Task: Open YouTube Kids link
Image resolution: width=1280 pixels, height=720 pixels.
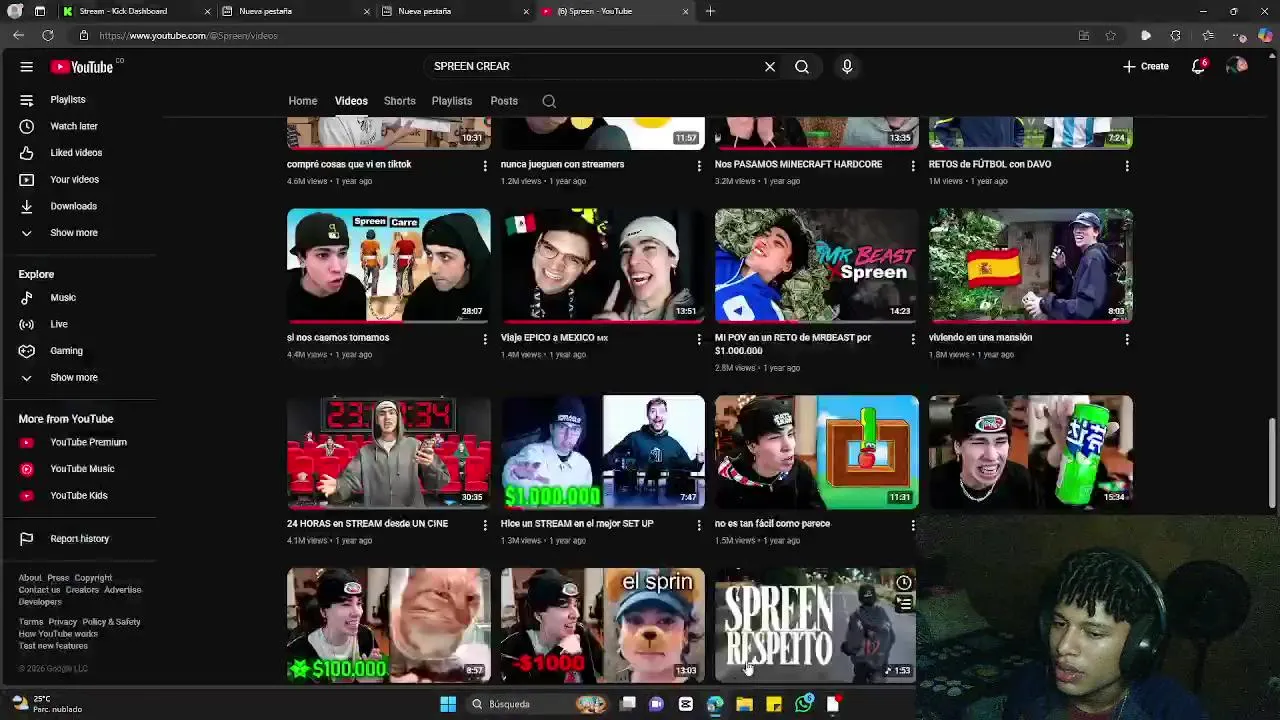Action: point(80,495)
